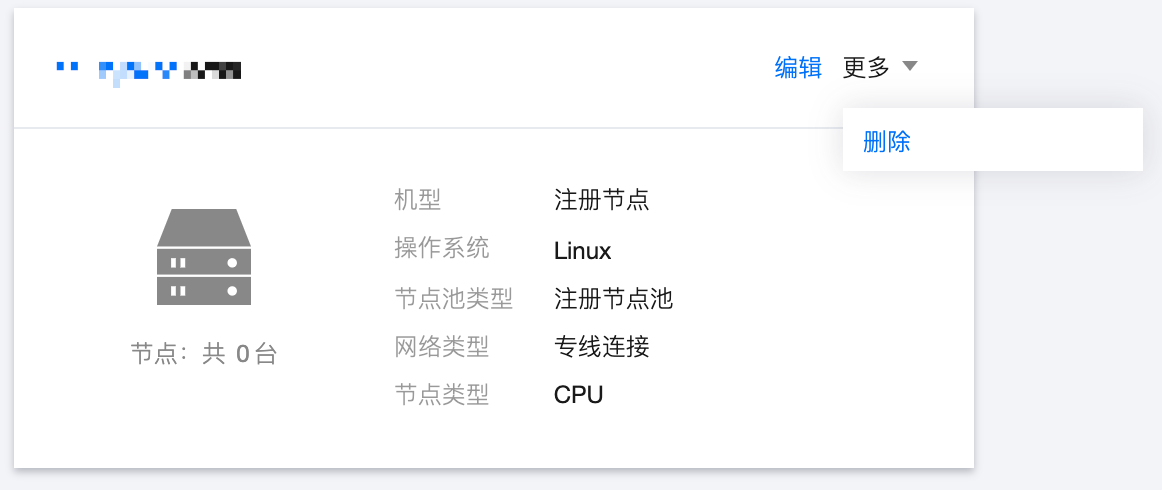Open the 更多 menu
Viewport: 1162px width, 490px height.
[880, 67]
